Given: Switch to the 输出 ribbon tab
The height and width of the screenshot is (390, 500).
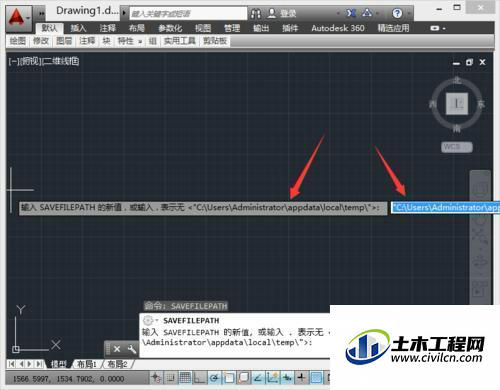Looking at the screenshot, I should 261,28.
